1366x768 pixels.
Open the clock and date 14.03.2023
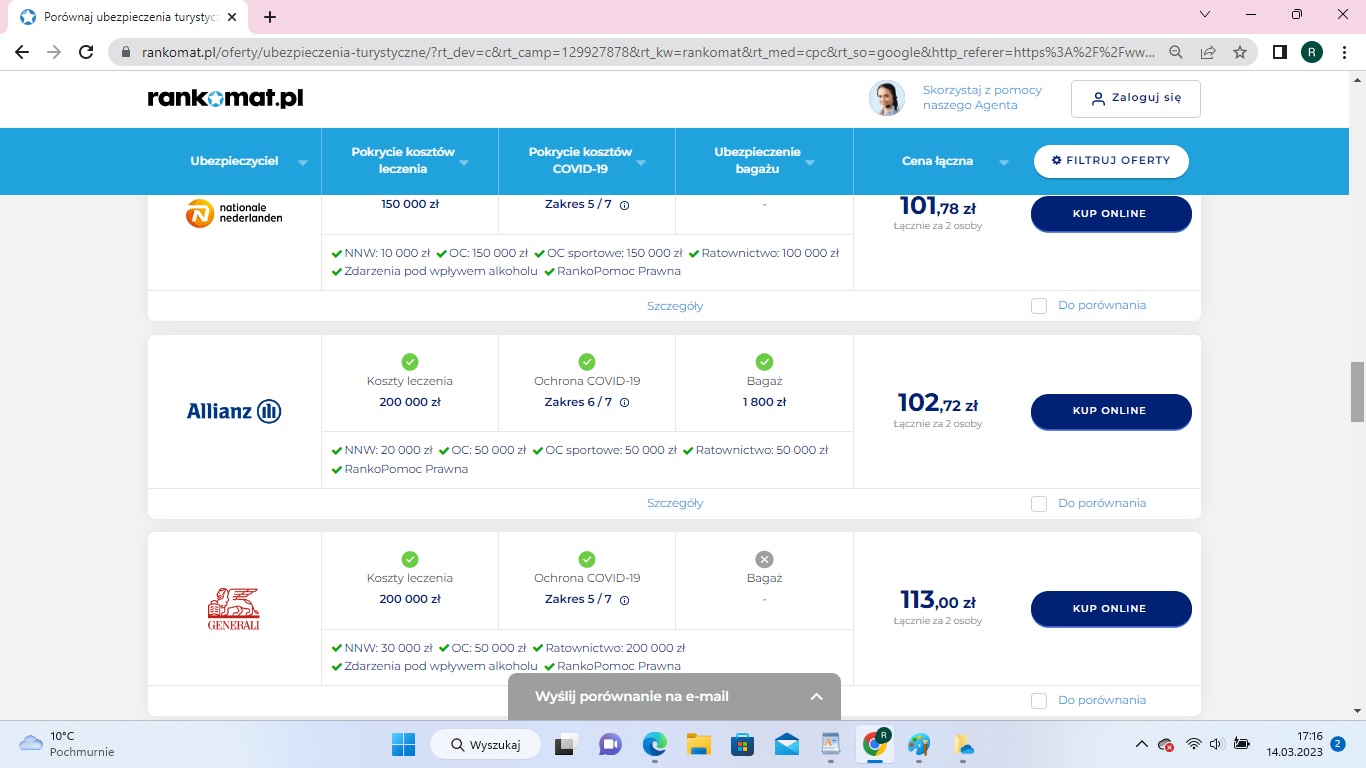(x=1295, y=744)
